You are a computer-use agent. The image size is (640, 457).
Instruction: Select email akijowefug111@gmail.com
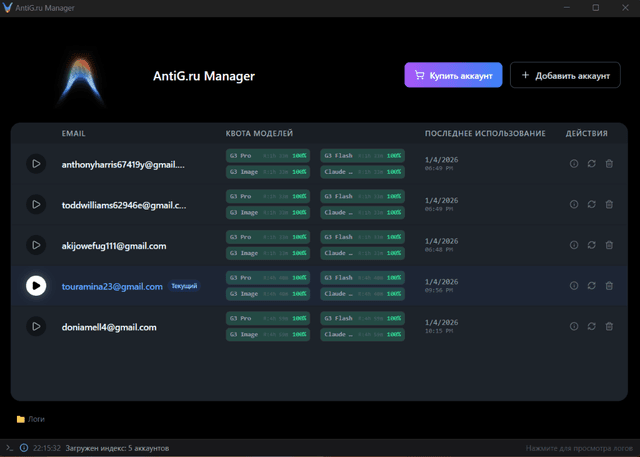pos(114,246)
